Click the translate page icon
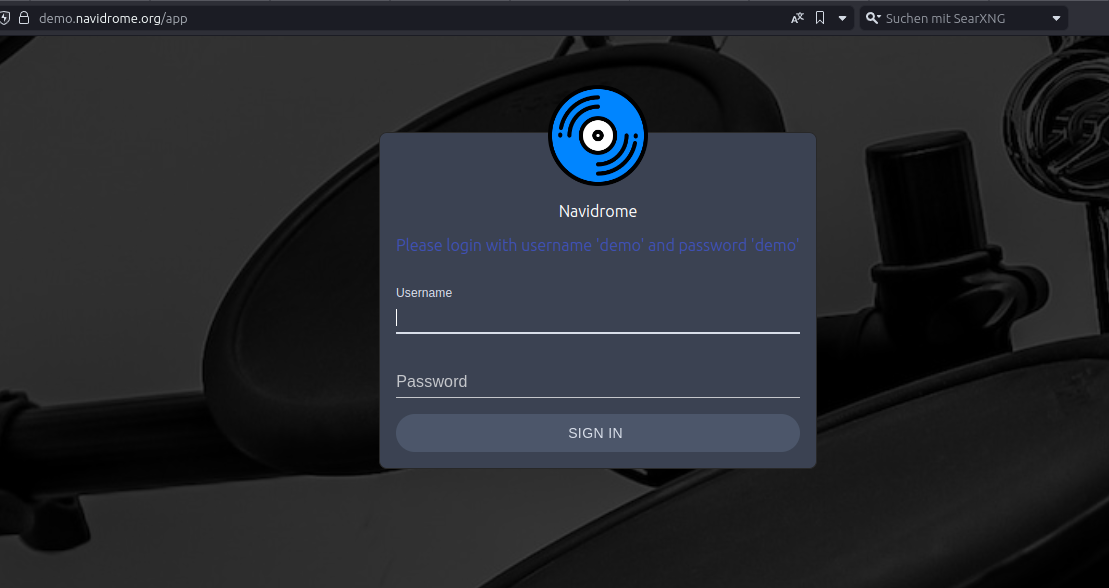The image size is (1109, 588). [797, 18]
